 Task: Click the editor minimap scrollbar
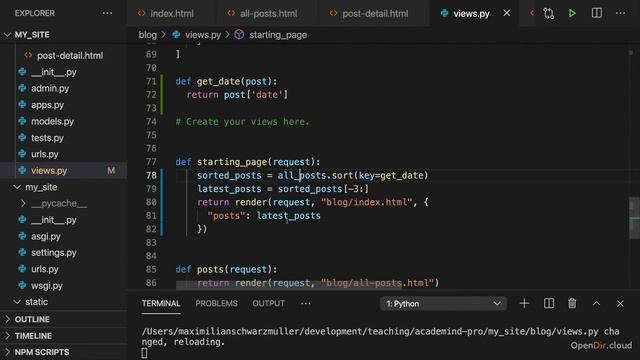click(x=634, y=218)
